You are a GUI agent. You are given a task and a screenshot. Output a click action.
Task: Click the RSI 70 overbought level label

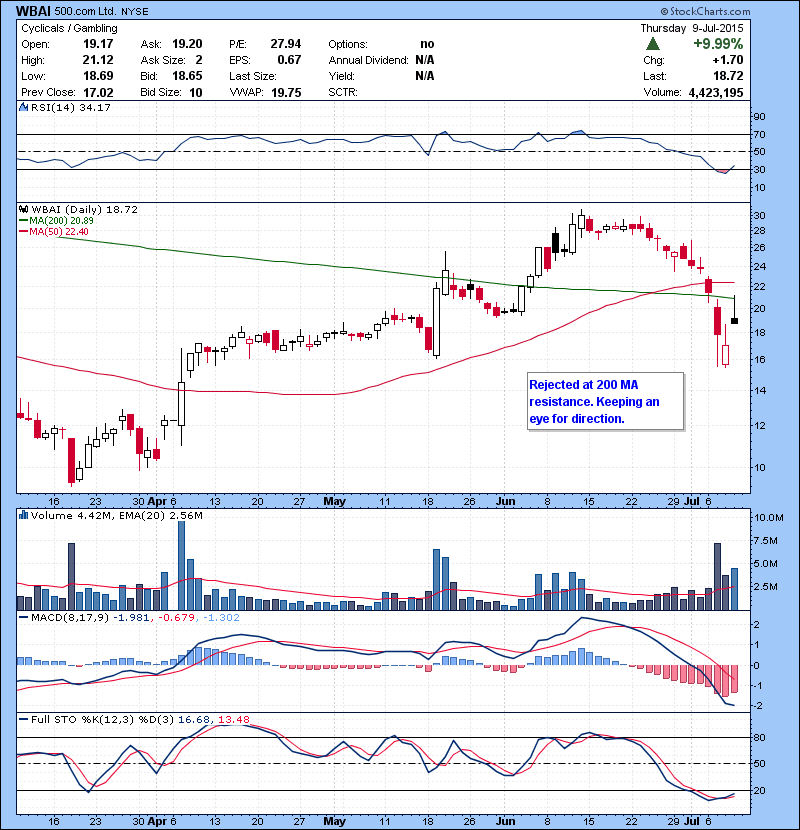(759, 134)
